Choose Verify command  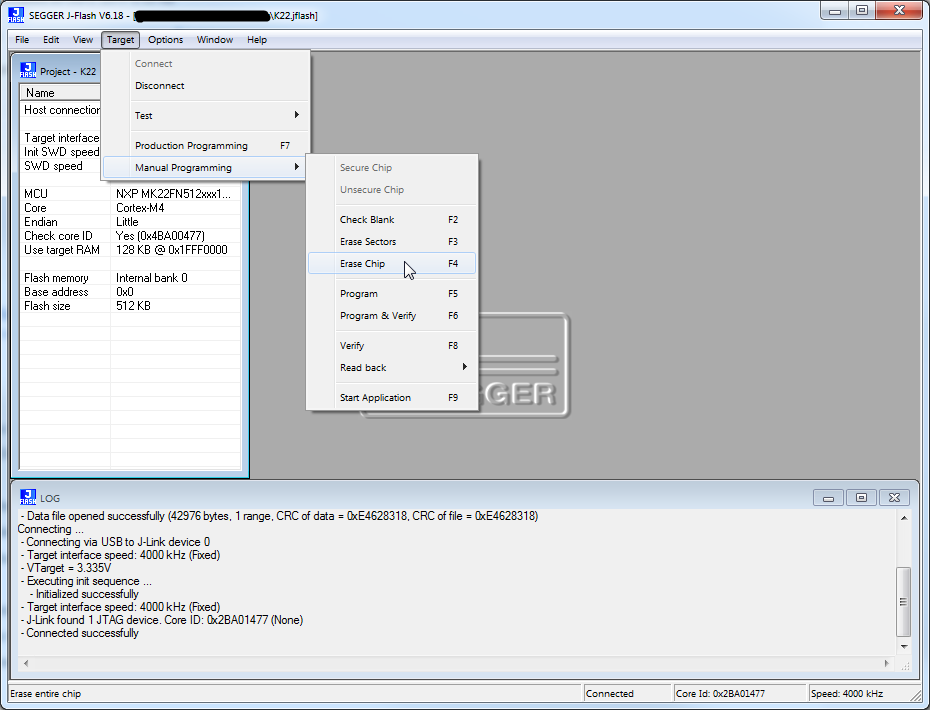(x=392, y=345)
